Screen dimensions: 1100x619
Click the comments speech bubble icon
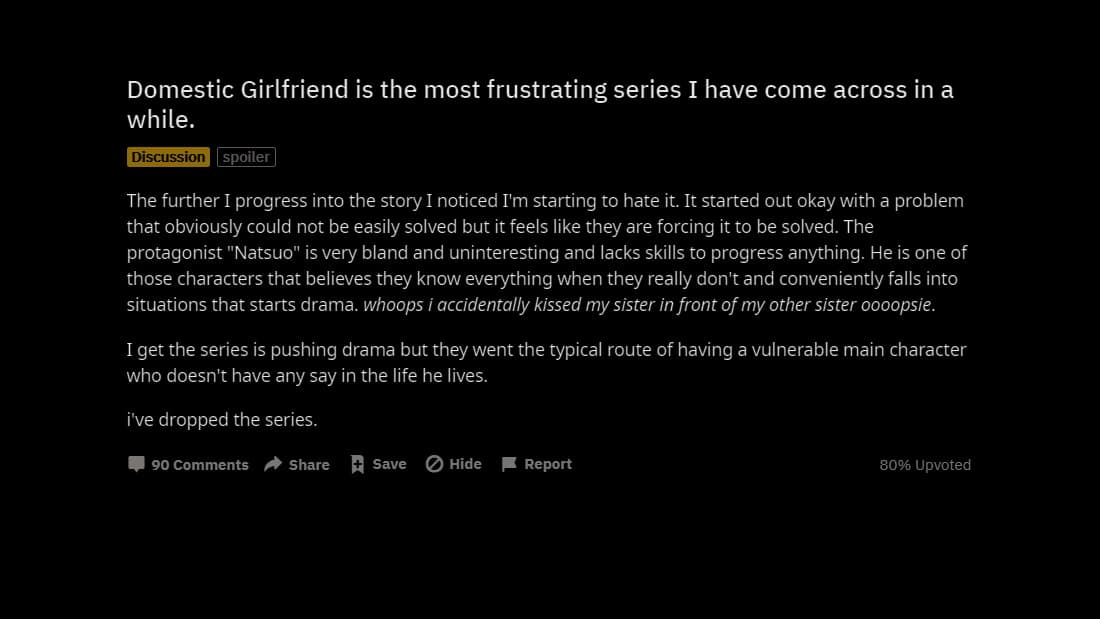coord(136,464)
